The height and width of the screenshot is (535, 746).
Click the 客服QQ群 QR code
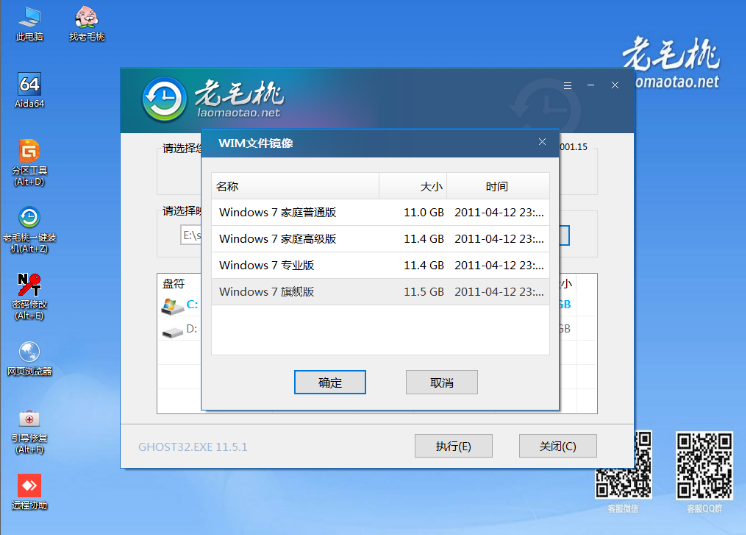(x=705, y=465)
